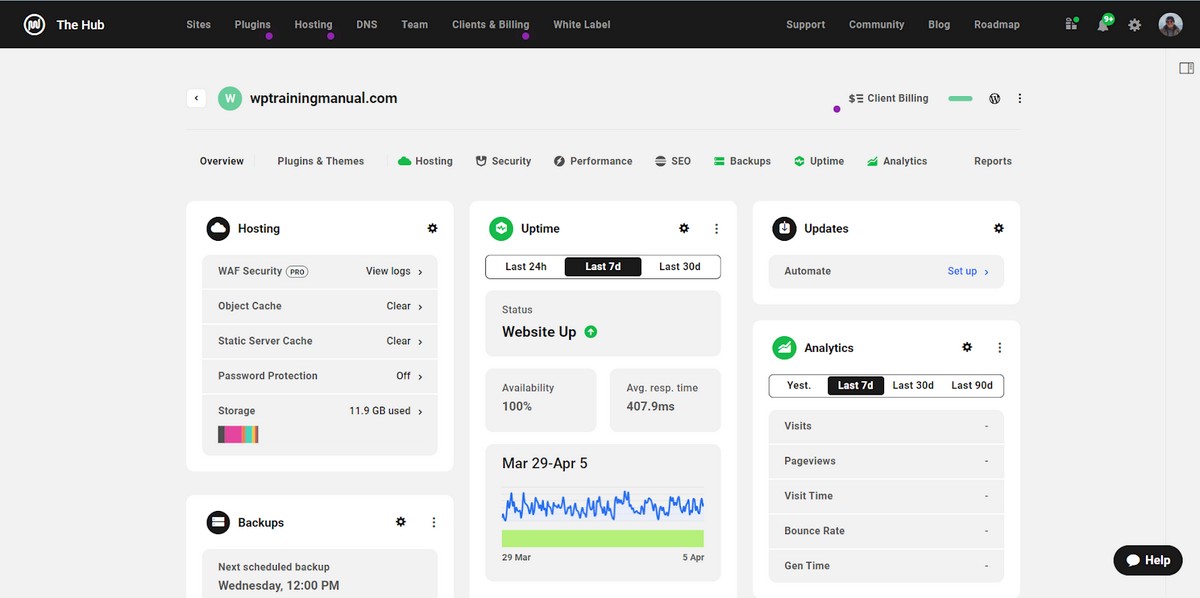Open Hosting in top navigation
The width and height of the screenshot is (1200, 598).
click(x=313, y=24)
